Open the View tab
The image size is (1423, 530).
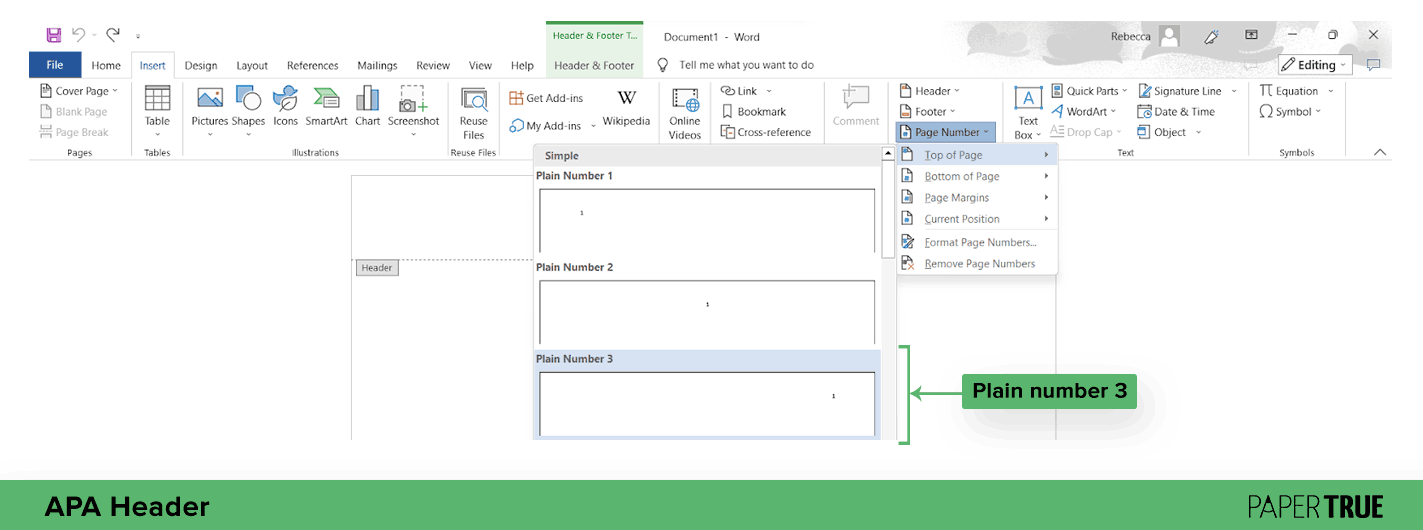(x=481, y=65)
